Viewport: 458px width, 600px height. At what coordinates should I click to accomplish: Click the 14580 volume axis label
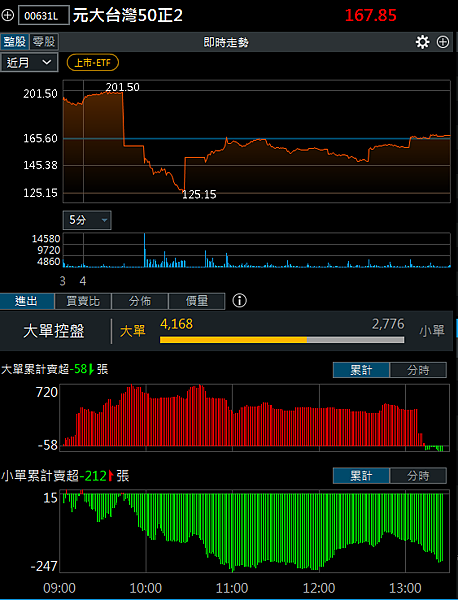point(46,239)
